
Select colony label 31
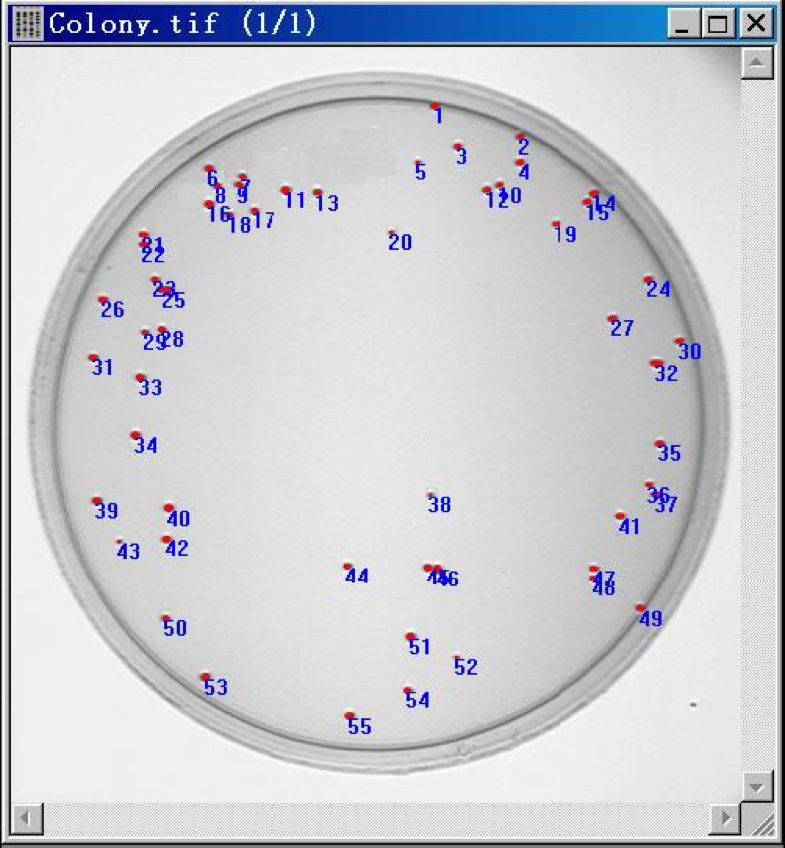pos(102,367)
